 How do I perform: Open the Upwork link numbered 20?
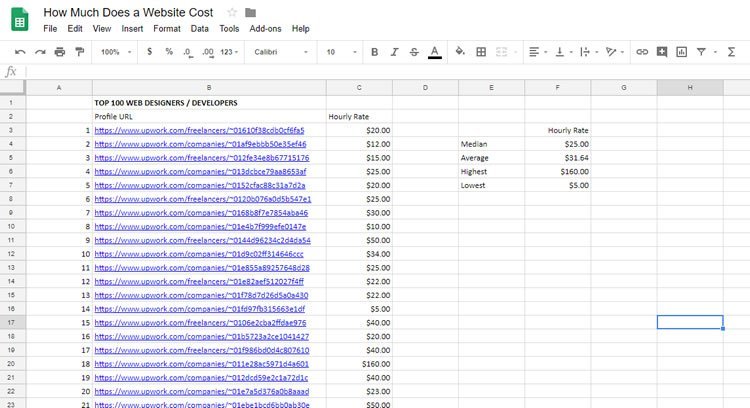click(x=201, y=392)
